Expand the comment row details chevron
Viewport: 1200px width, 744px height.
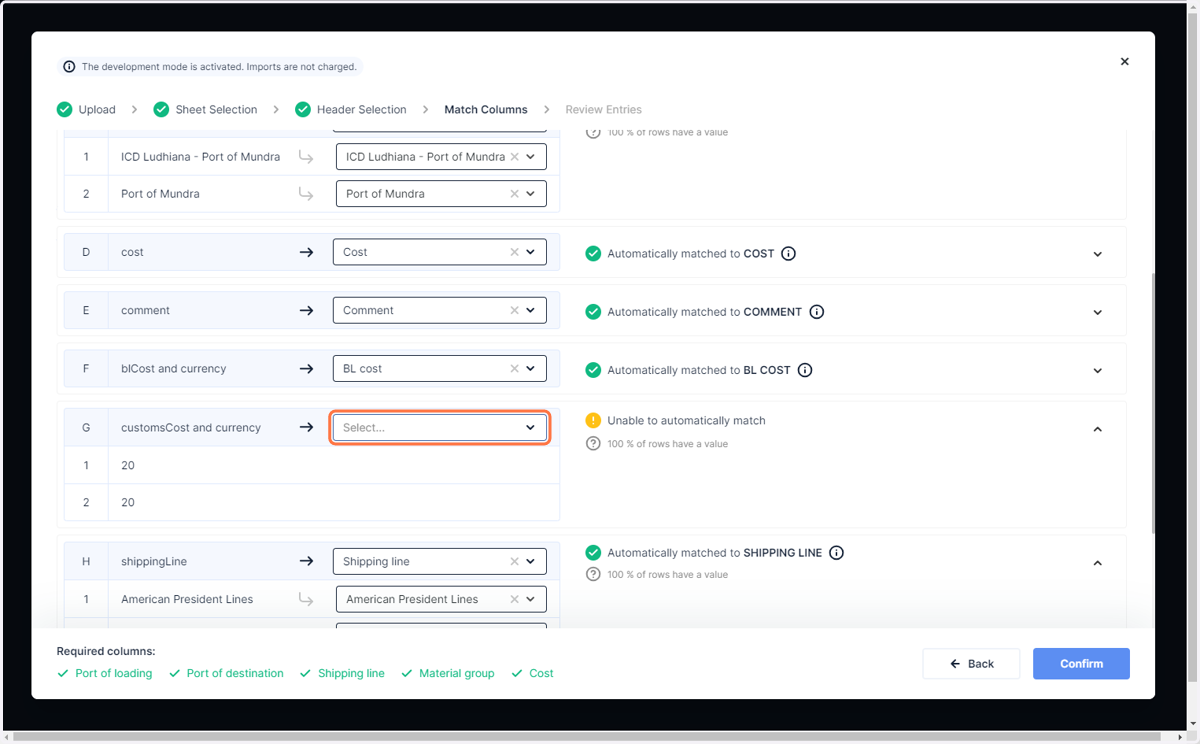click(1097, 312)
